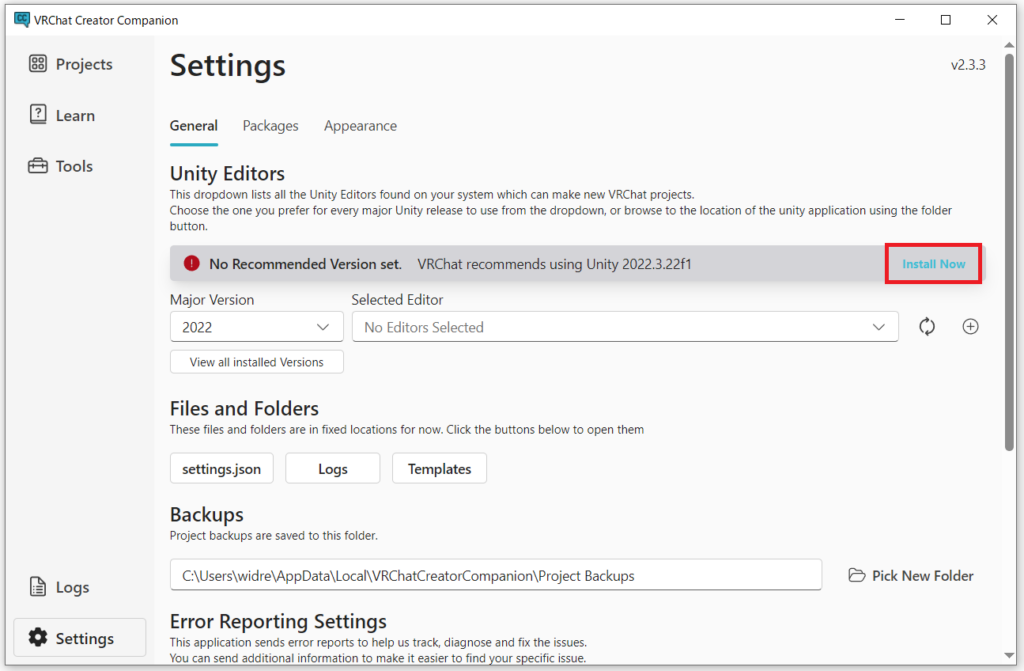The height and width of the screenshot is (671, 1024).
Task: Open the Selected Editor dropdown
Action: pos(625,327)
